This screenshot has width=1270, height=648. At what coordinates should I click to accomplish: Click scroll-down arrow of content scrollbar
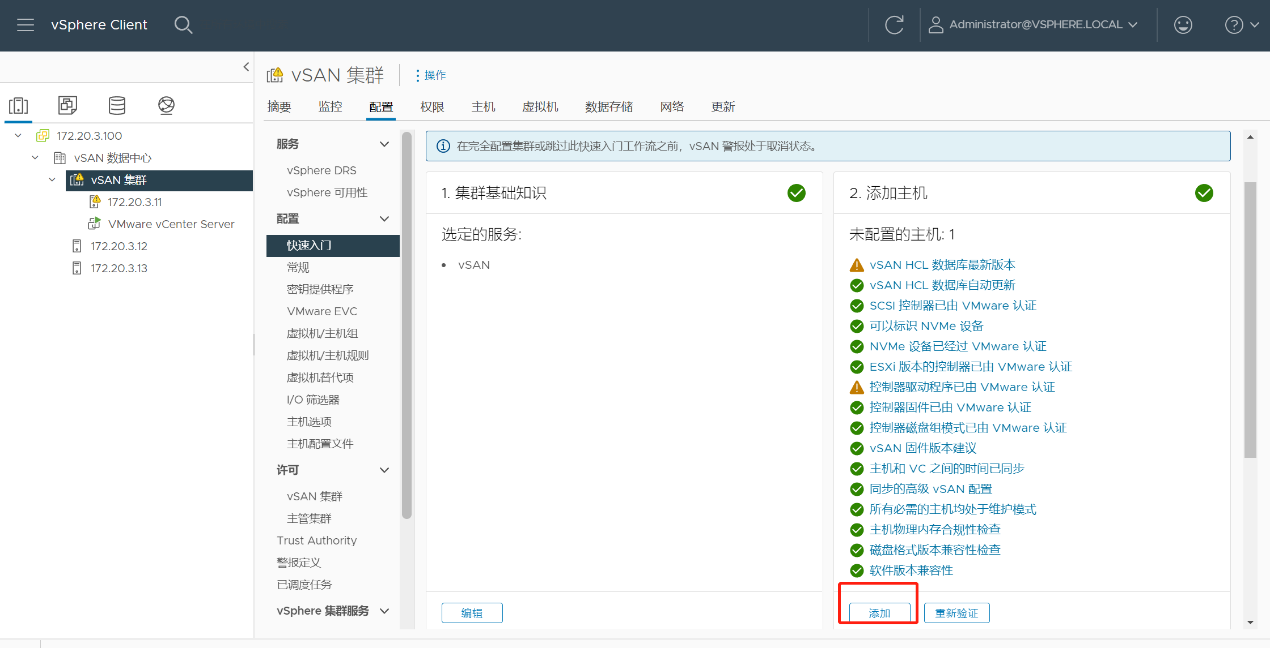point(1249,622)
